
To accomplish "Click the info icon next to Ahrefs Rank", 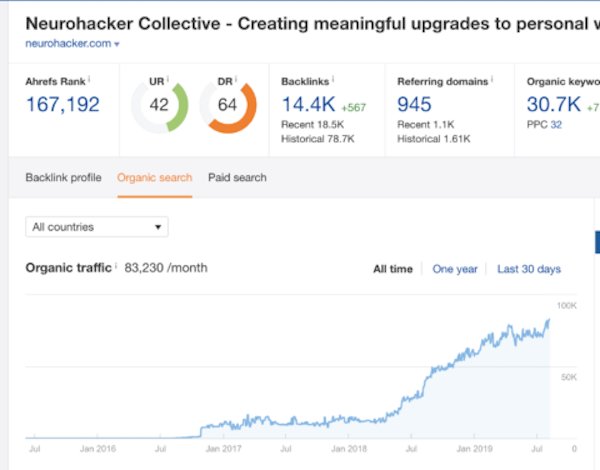I will [89, 79].
